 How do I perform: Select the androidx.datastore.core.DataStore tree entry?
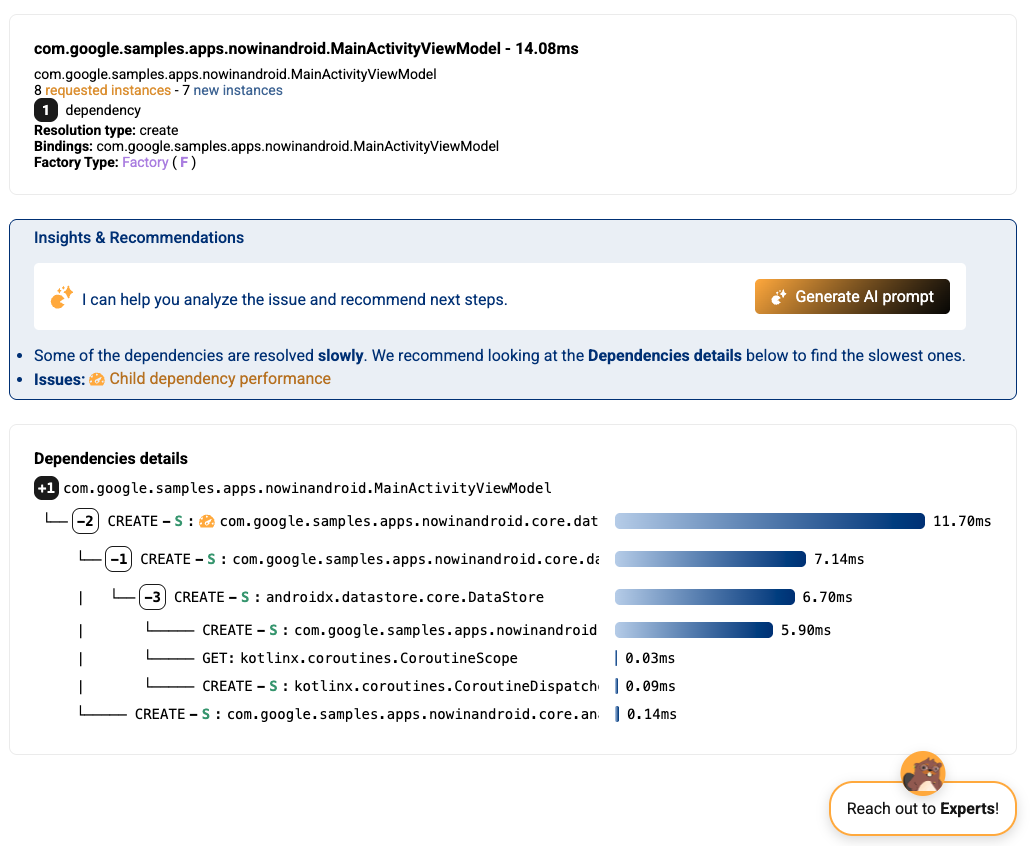click(405, 597)
